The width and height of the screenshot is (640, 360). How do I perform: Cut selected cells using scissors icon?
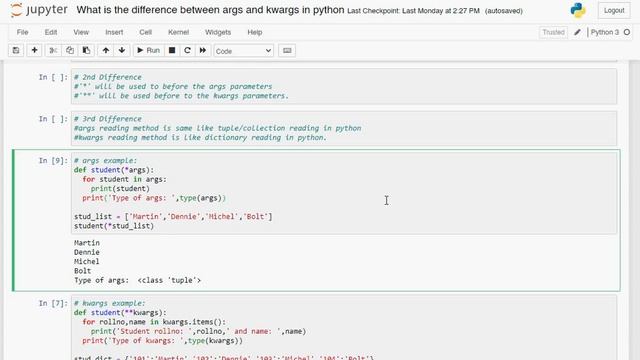(x=53, y=51)
